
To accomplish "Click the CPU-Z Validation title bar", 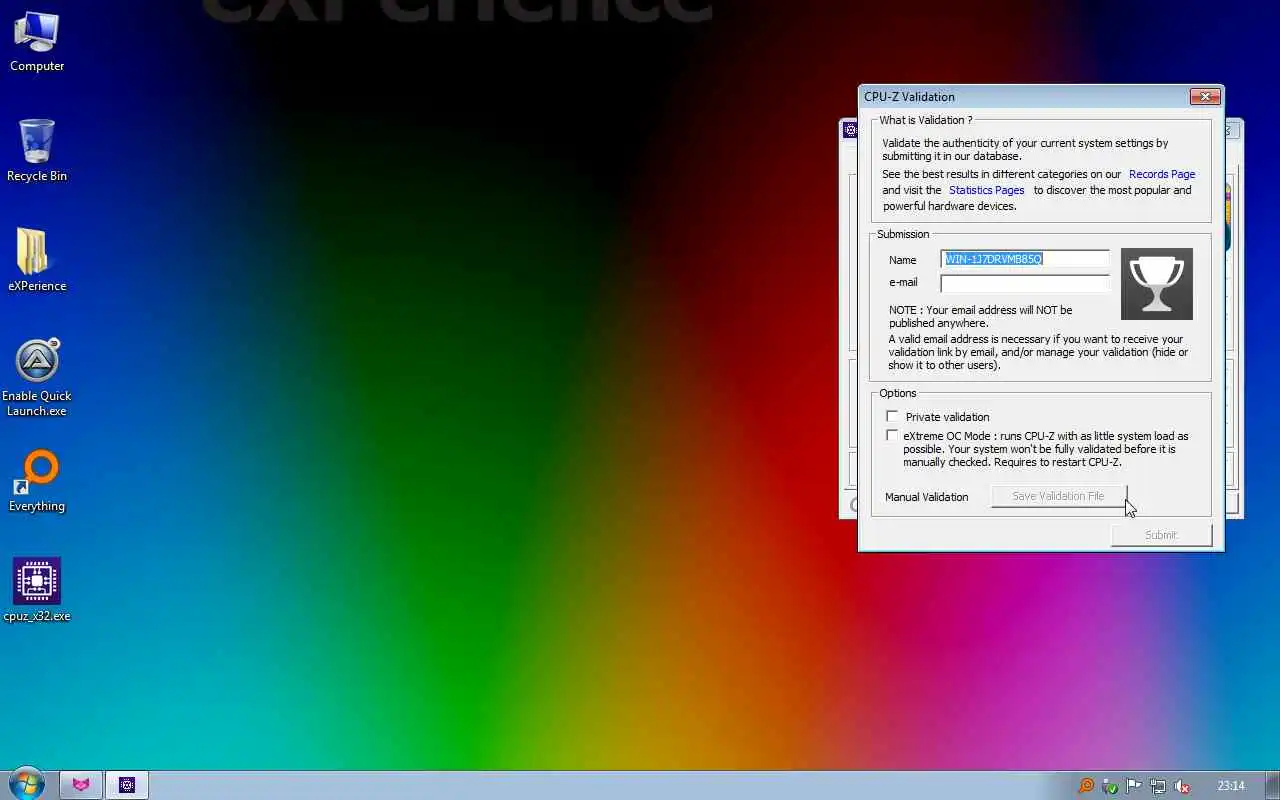I will tap(1025, 96).
